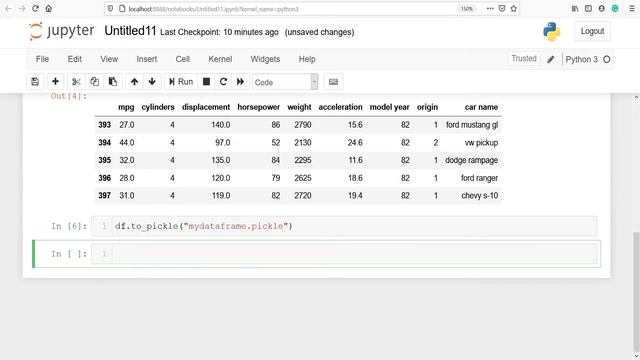640x360 pixels.
Task: Click the chevy s-10 cell
Action: pyautogui.click(x=480, y=196)
